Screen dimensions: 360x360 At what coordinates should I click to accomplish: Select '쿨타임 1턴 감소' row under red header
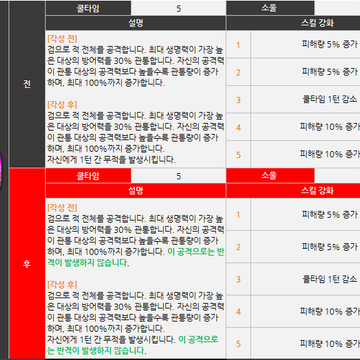293,279
